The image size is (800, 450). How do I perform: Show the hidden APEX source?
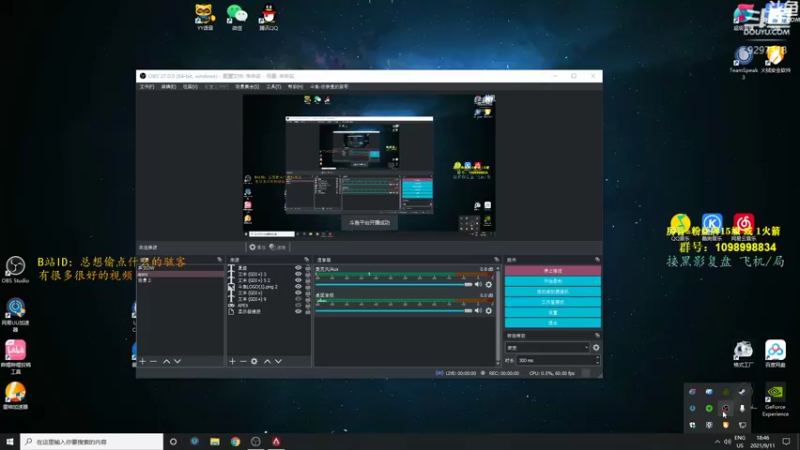pyautogui.click(x=298, y=305)
